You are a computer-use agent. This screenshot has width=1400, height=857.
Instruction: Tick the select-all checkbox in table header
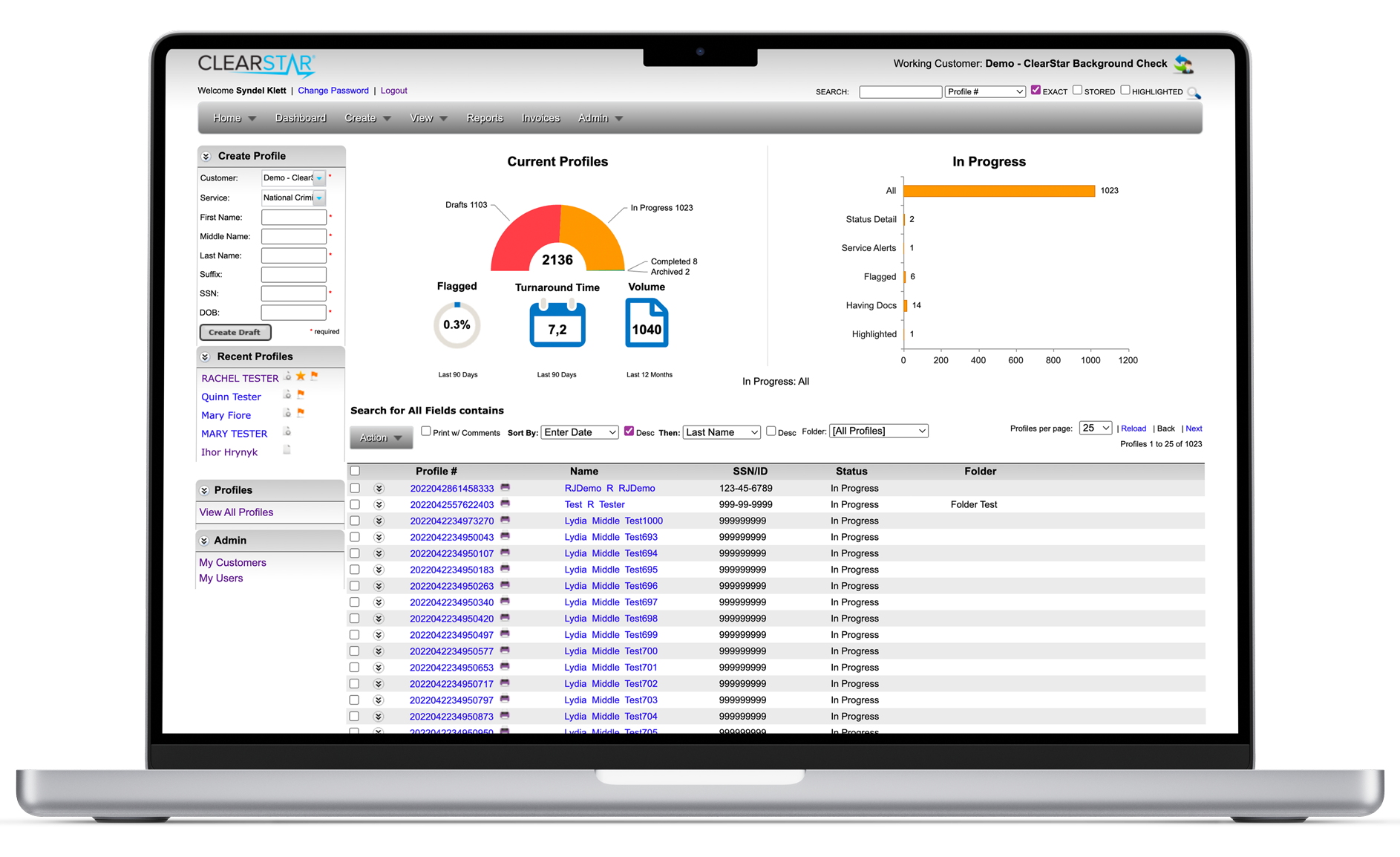tap(355, 471)
